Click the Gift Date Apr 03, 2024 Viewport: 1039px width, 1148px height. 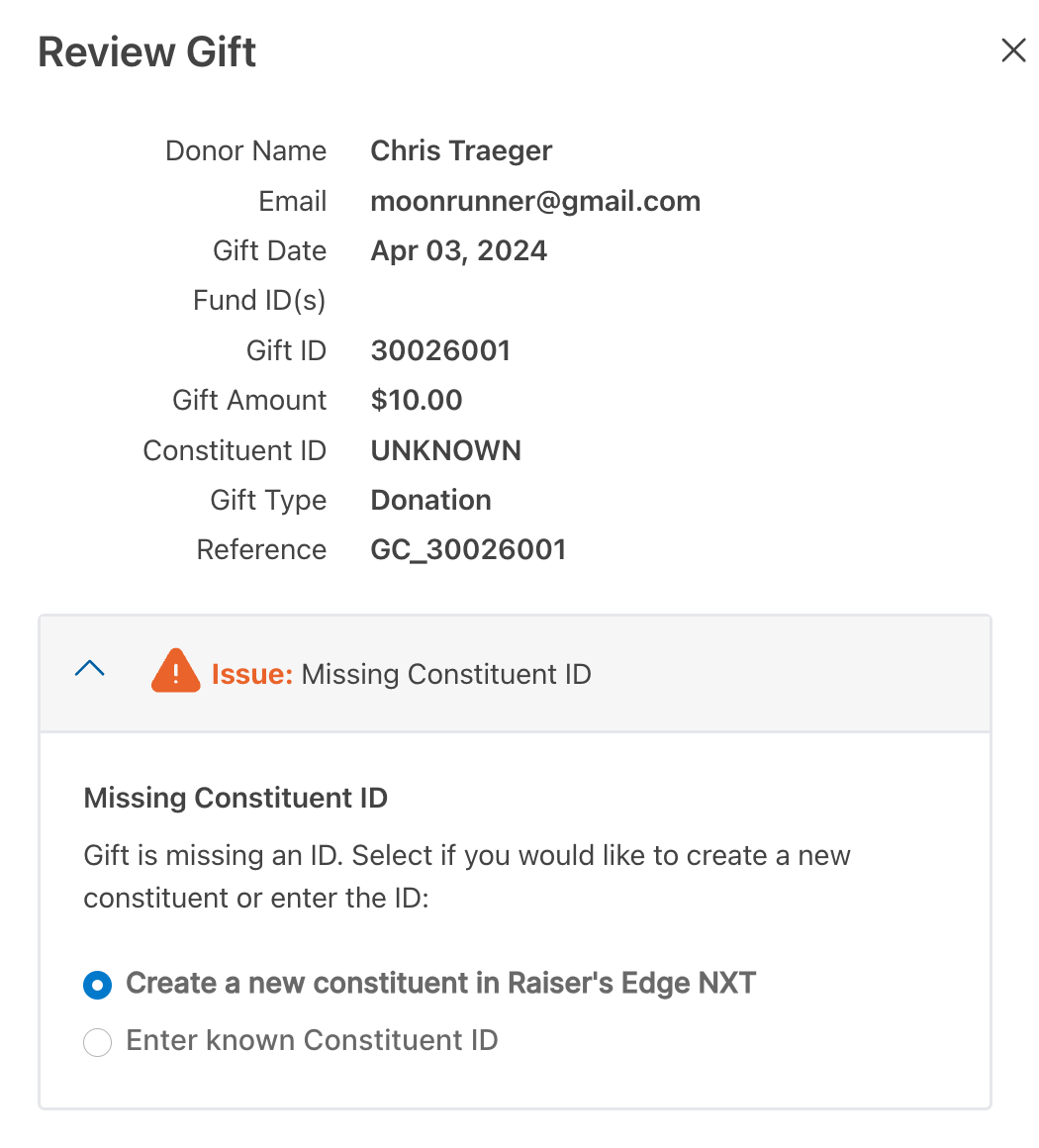pos(459,251)
